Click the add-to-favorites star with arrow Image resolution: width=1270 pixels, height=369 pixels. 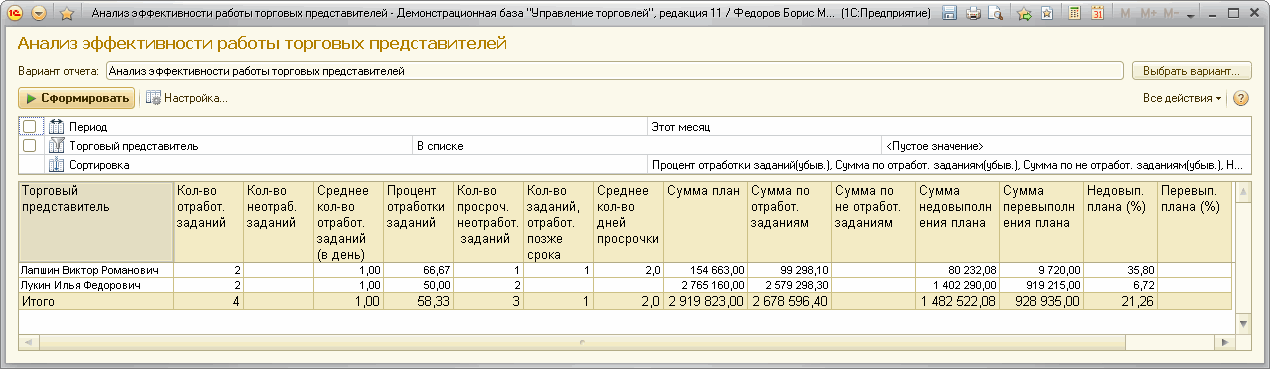pyautogui.click(x=1024, y=14)
